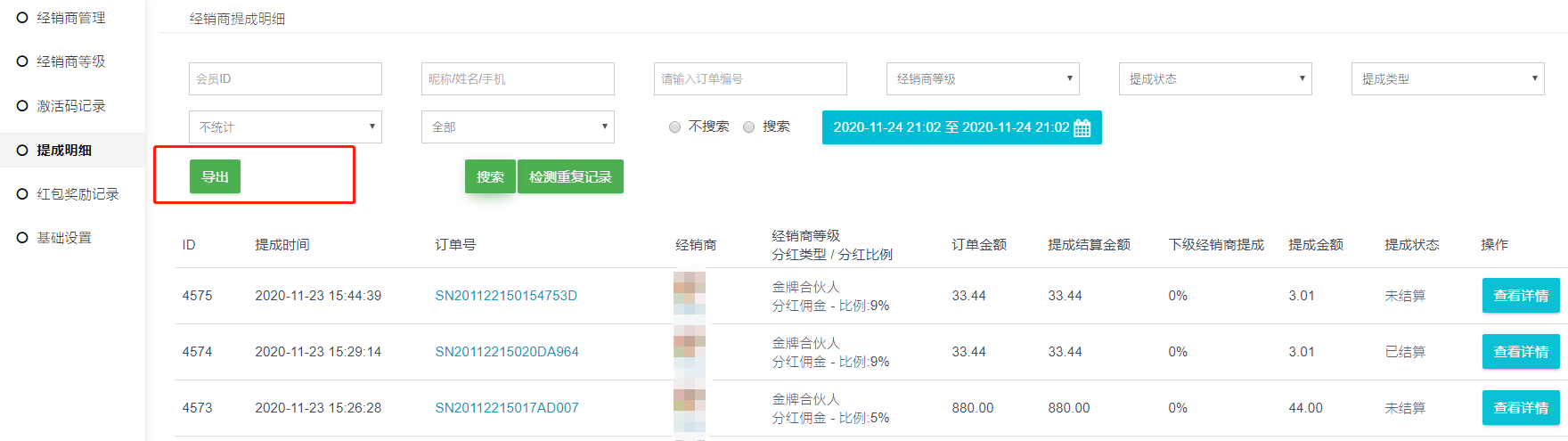Image resolution: width=1568 pixels, height=441 pixels.
Task: Click the distributor avatar thumbnail for ID 4575
Action: coord(690,295)
